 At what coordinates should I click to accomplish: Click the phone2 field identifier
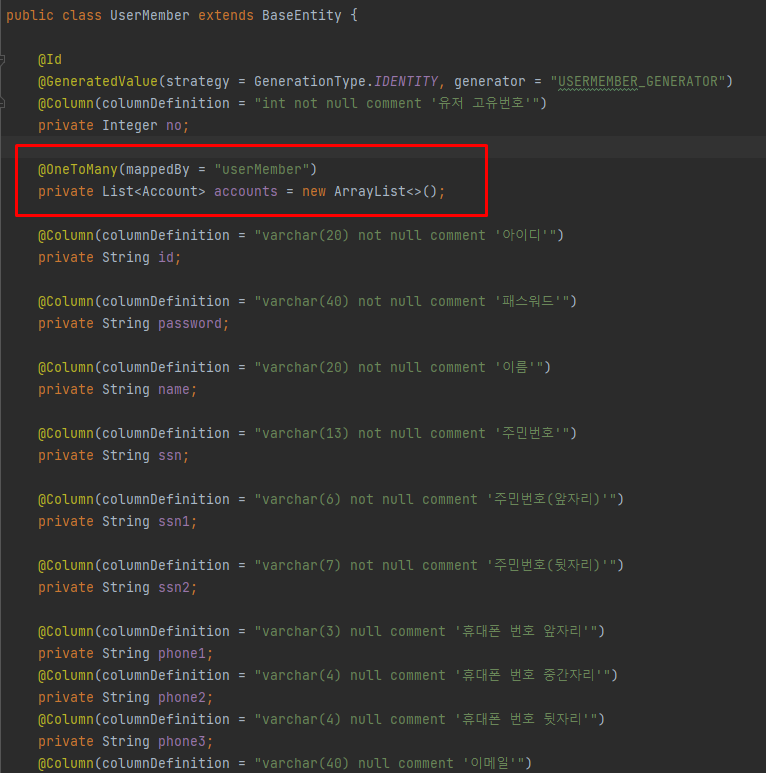point(182,698)
